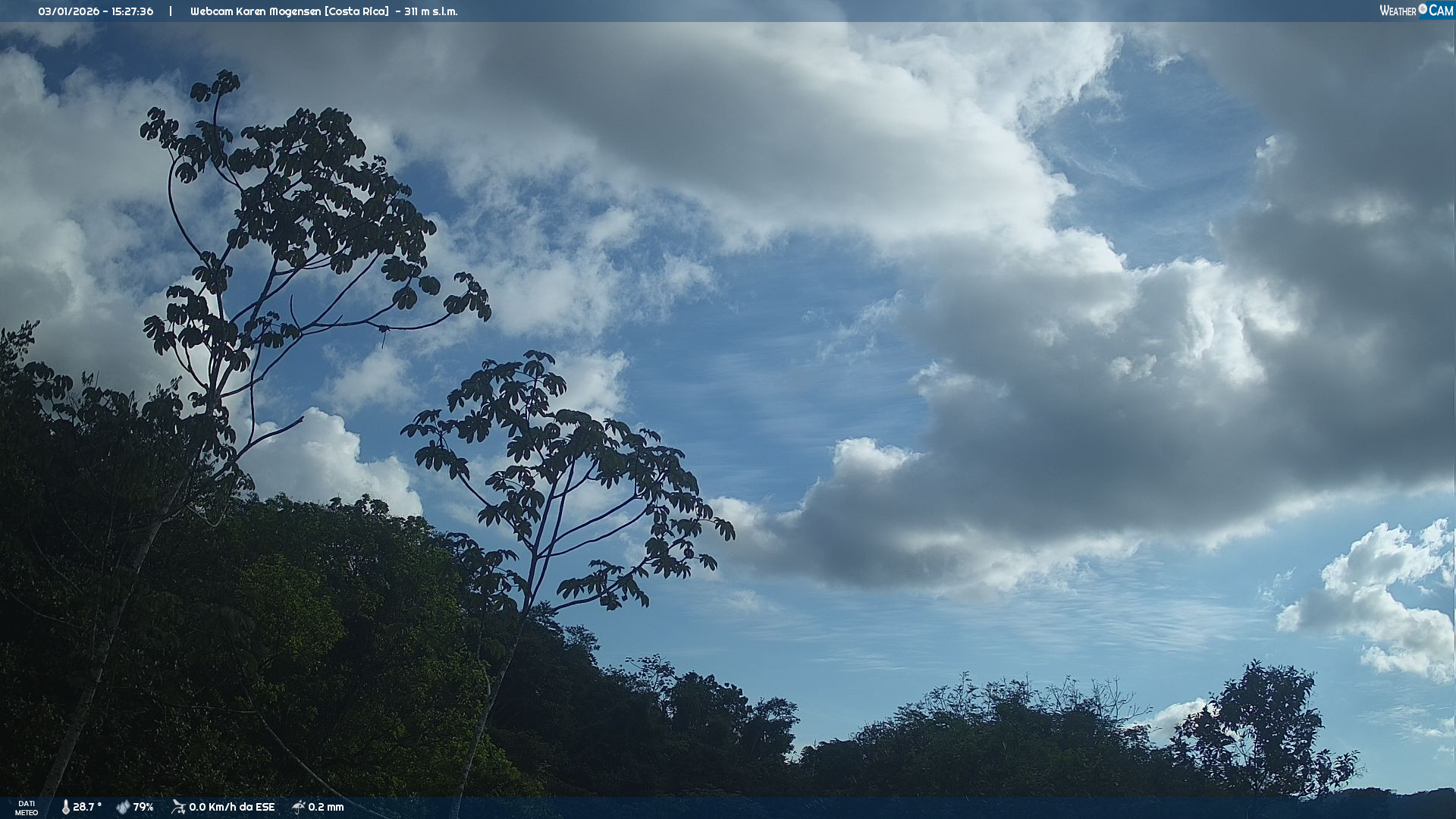Screen dimensions: 1456x819
Task: Click the small white cloud at the right edge
Action: (x=1380, y=599)
